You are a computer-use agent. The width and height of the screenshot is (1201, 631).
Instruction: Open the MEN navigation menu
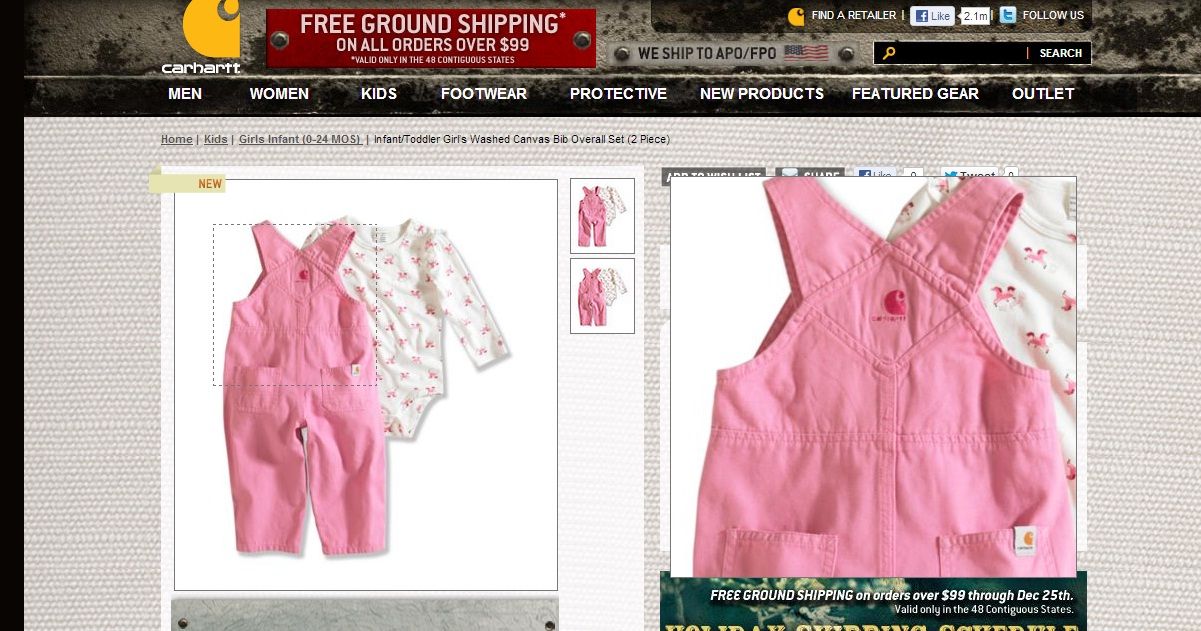tap(185, 94)
